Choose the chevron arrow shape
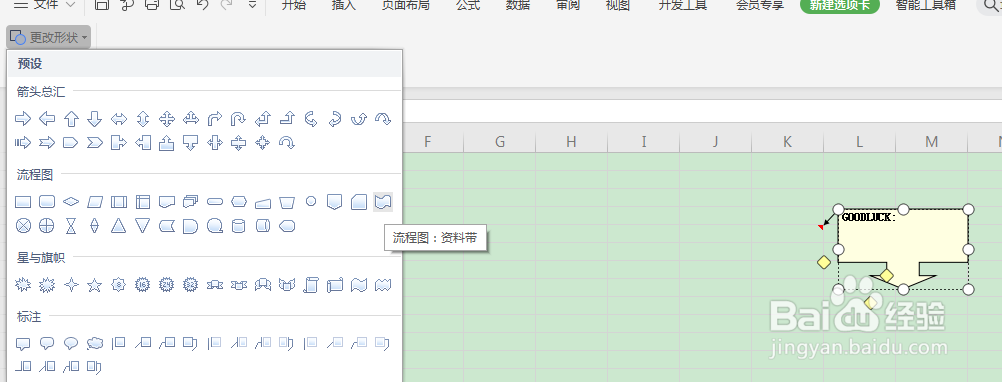This screenshot has width=1002, height=382. click(95, 142)
